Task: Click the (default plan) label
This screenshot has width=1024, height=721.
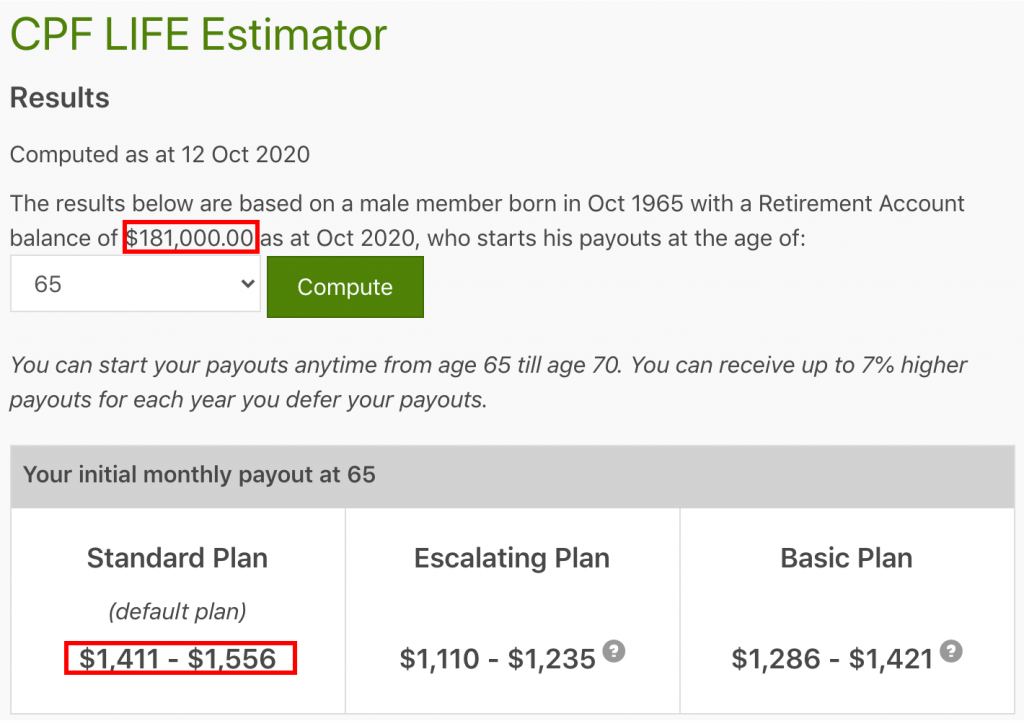Action: (177, 611)
